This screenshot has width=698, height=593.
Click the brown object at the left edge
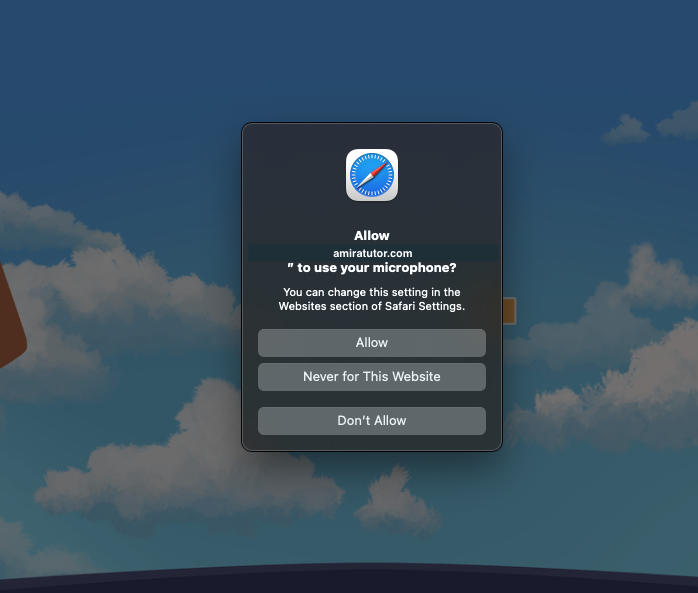coord(10,315)
